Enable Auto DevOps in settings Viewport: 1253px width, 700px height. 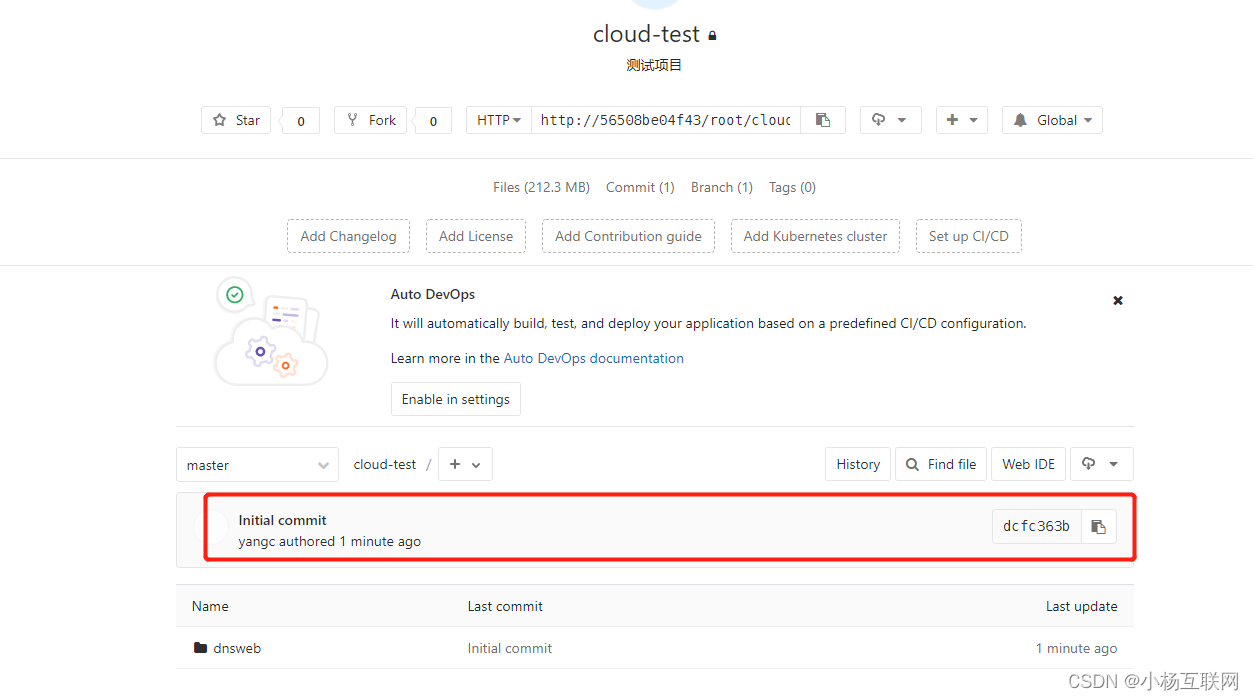[455, 398]
